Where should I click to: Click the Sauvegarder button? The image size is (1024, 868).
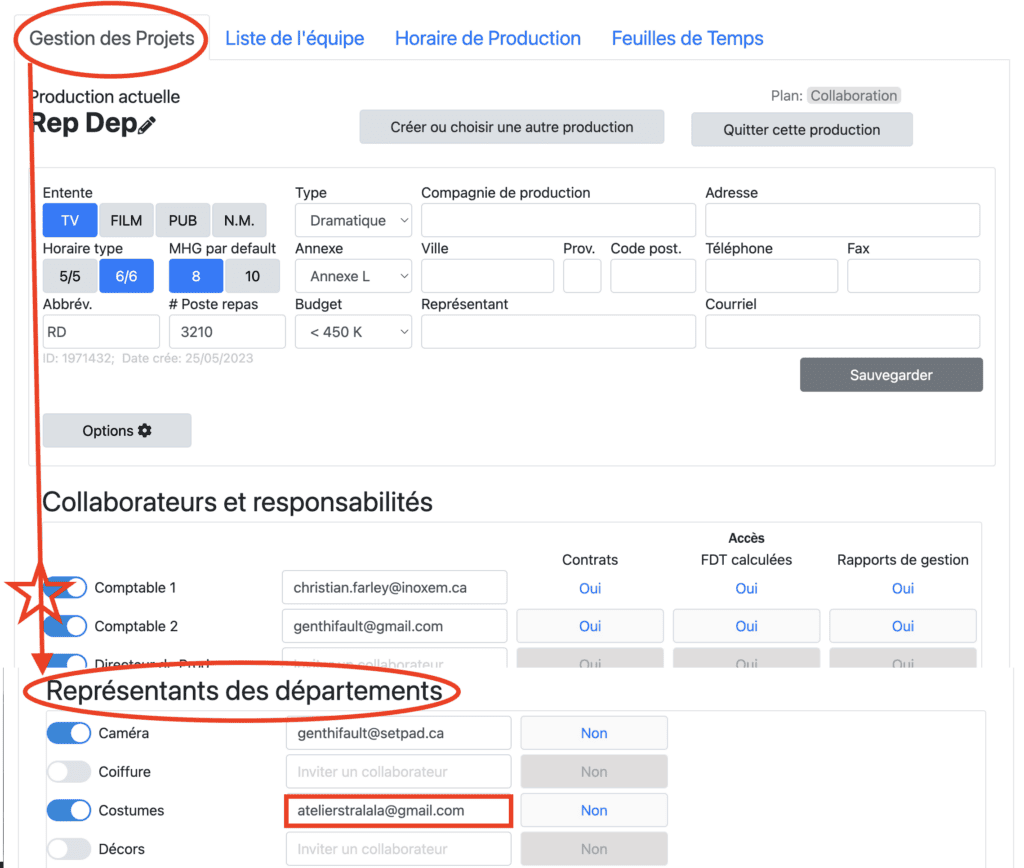pyautogui.click(x=890, y=375)
